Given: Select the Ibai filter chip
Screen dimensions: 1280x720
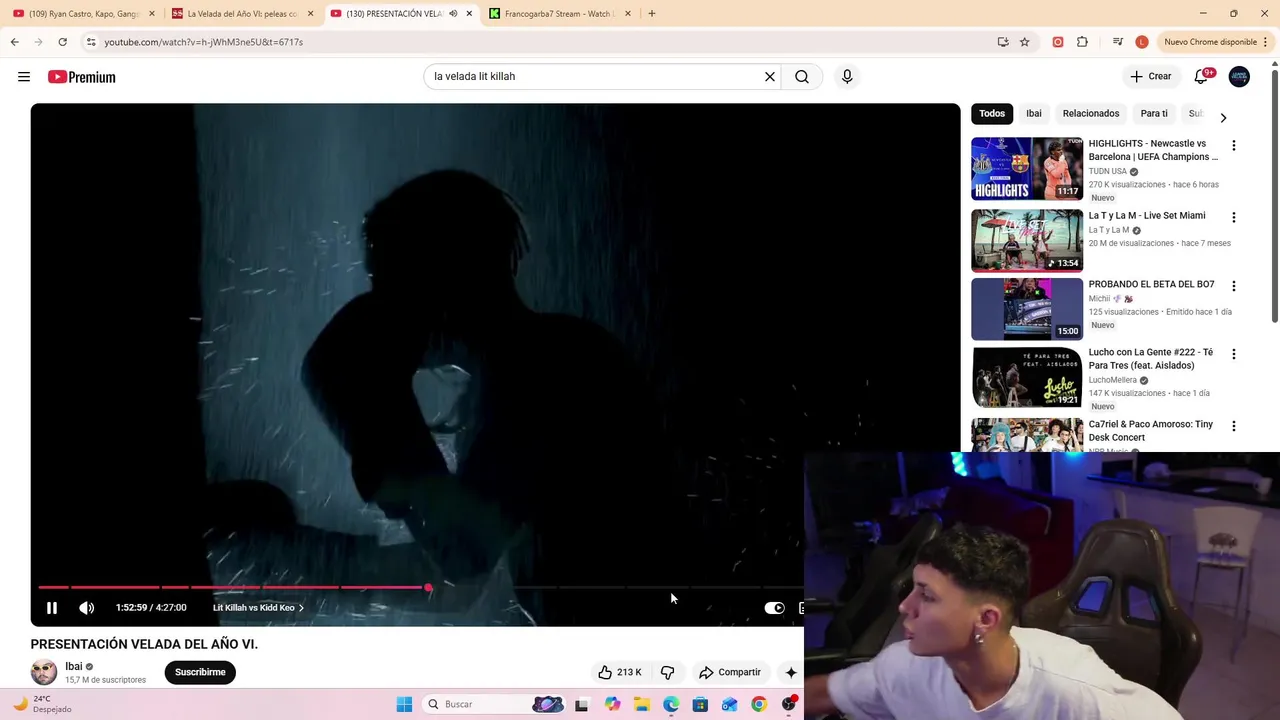Looking at the screenshot, I should click(1034, 113).
